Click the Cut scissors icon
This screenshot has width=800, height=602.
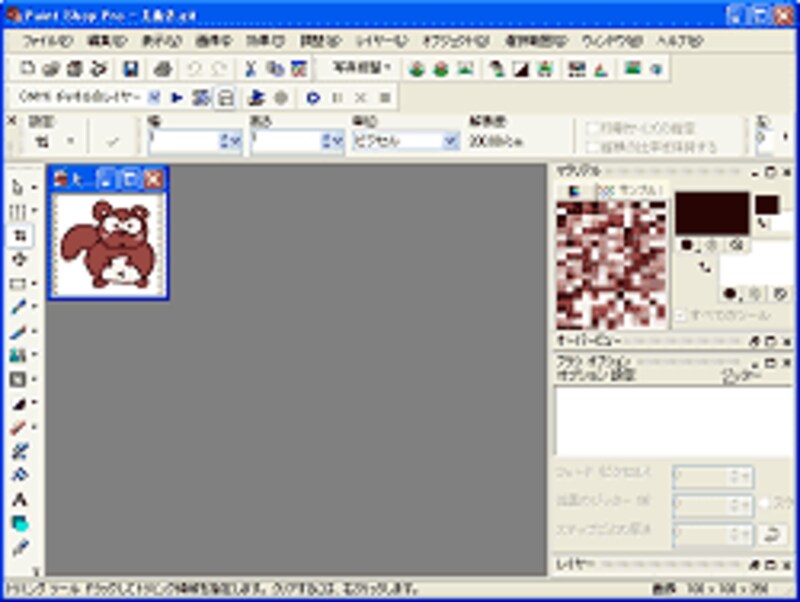click(251, 69)
